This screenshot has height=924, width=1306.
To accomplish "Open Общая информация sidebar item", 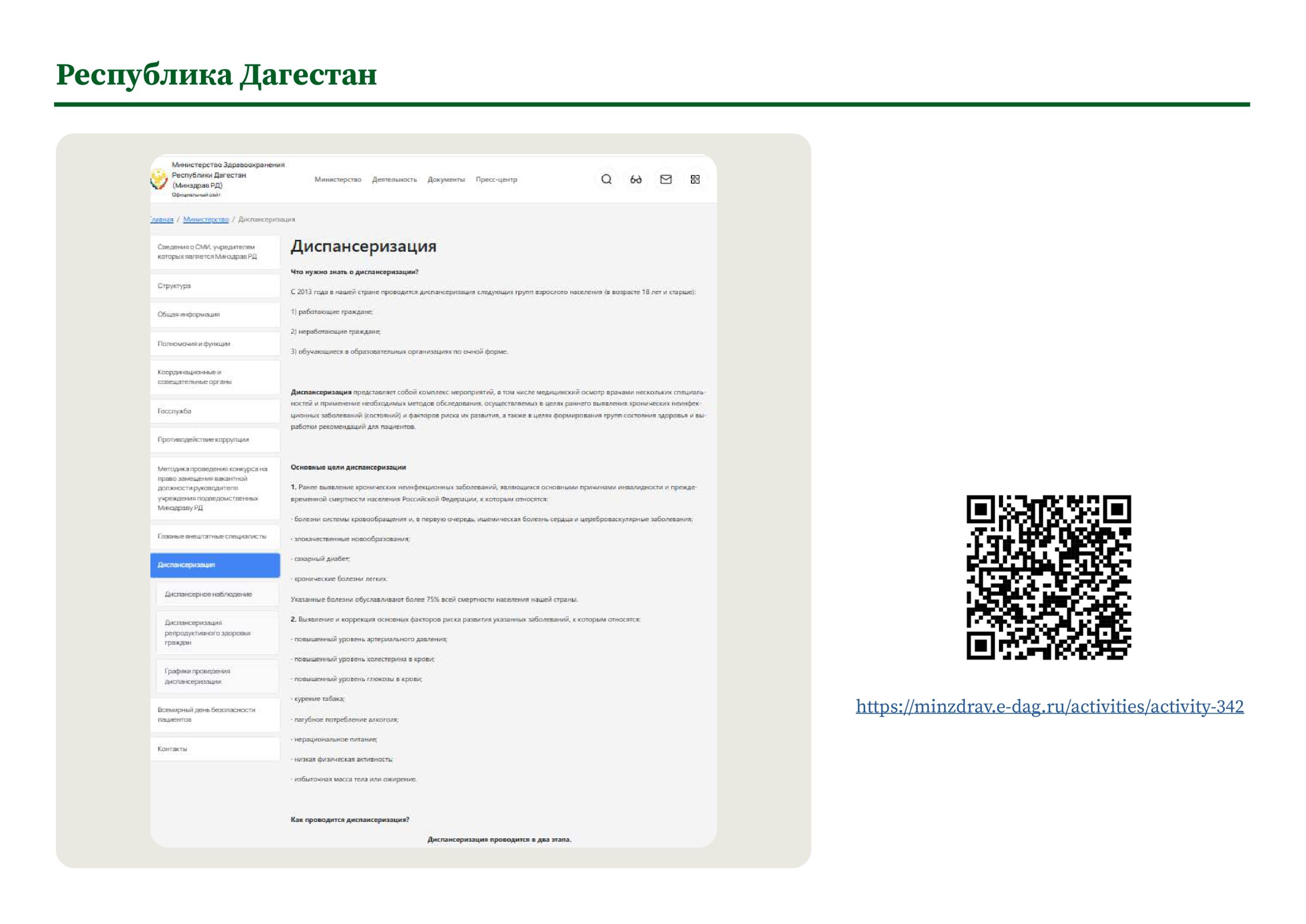I will (x=215, y=314).
